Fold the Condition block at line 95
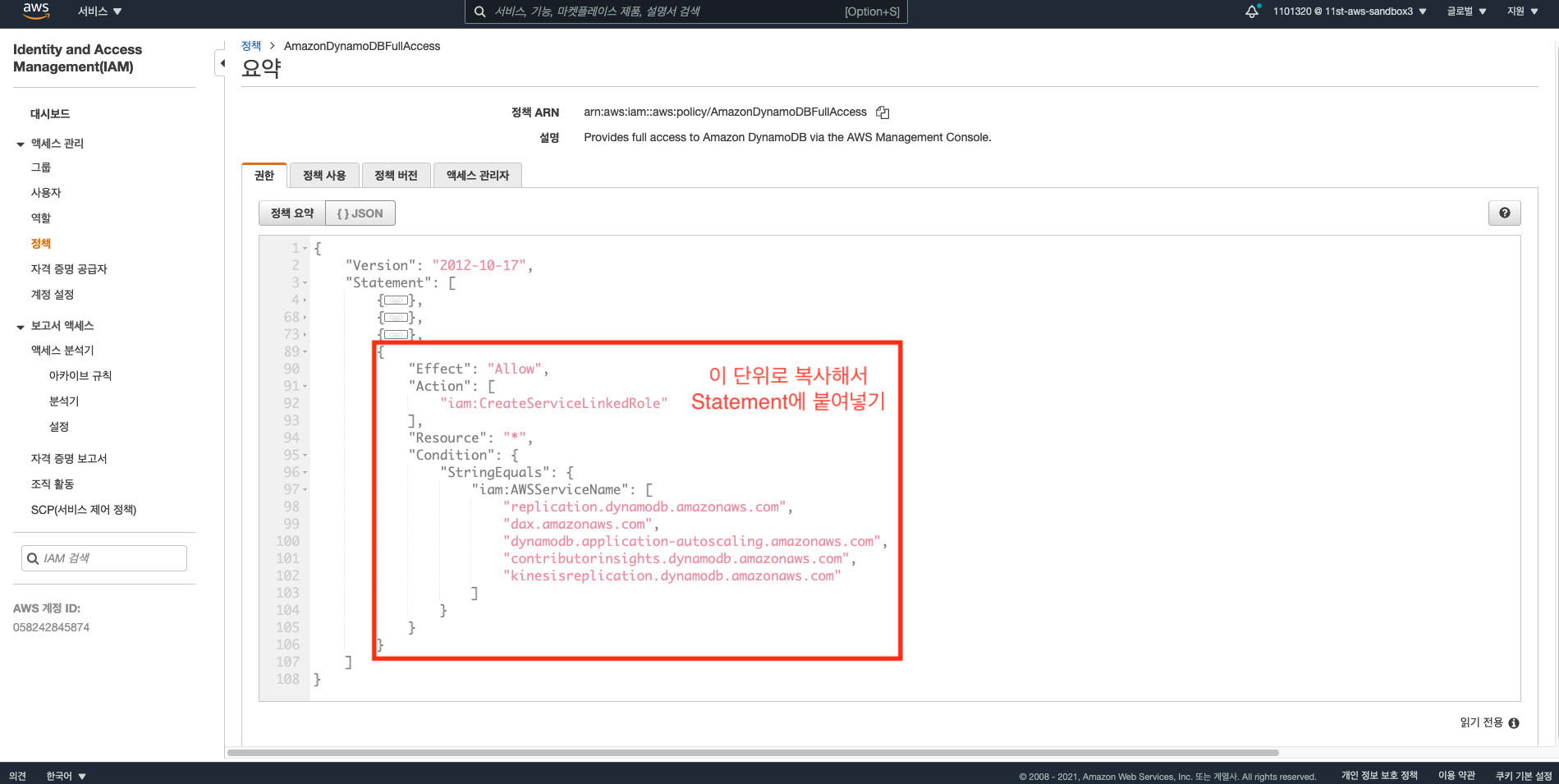The height and width of the screenshot is (784, 1559). [x=305, y=455]
